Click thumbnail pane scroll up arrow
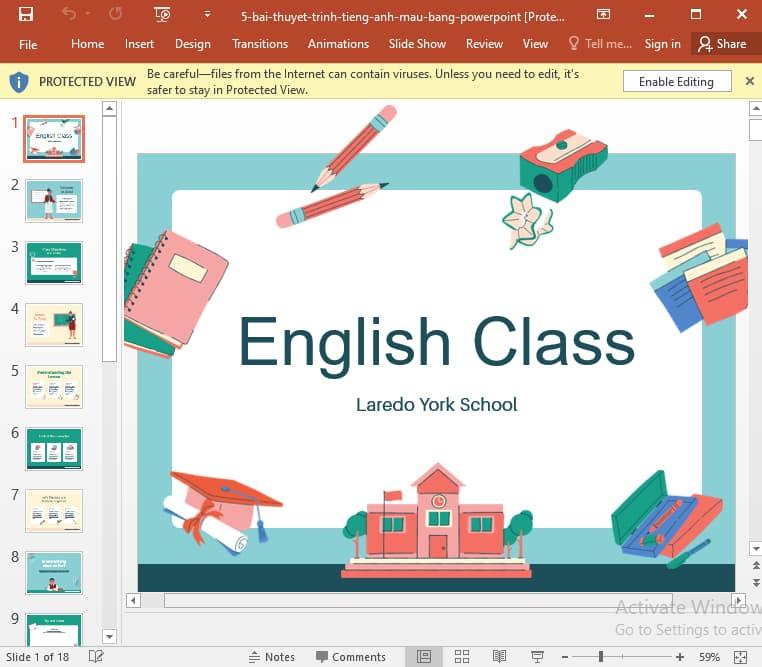Viewport: 762px width, 667px height. point(110,108)
